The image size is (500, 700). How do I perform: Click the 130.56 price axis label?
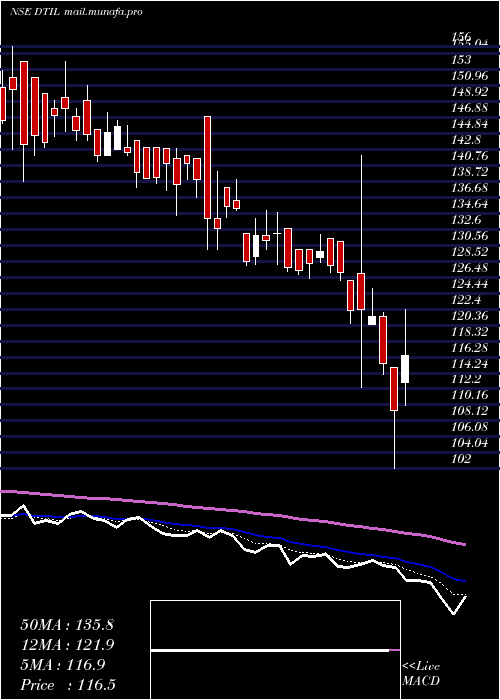(x=469, y=236)
